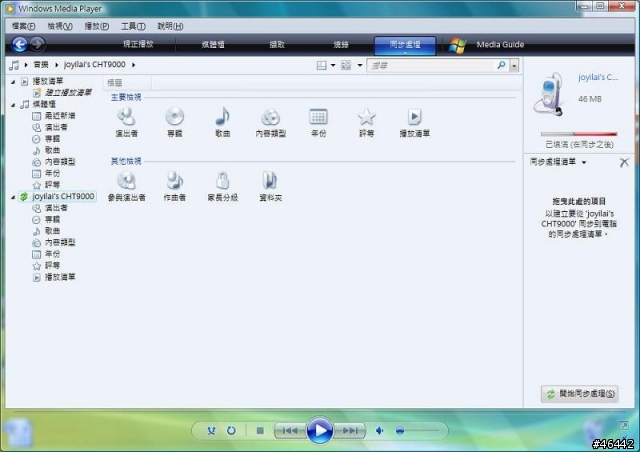
Task: Start playback with the Play button
Action: [x=320, y=430]
